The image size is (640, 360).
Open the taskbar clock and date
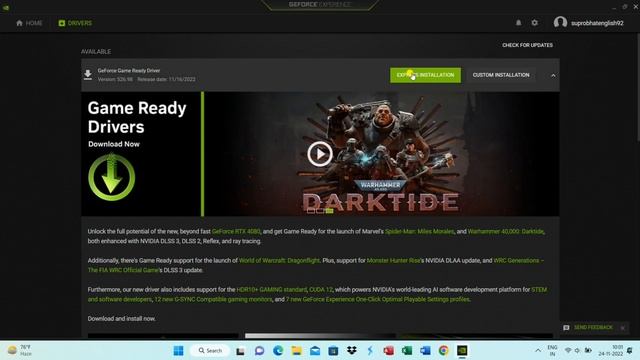click(x=611, y=351)
